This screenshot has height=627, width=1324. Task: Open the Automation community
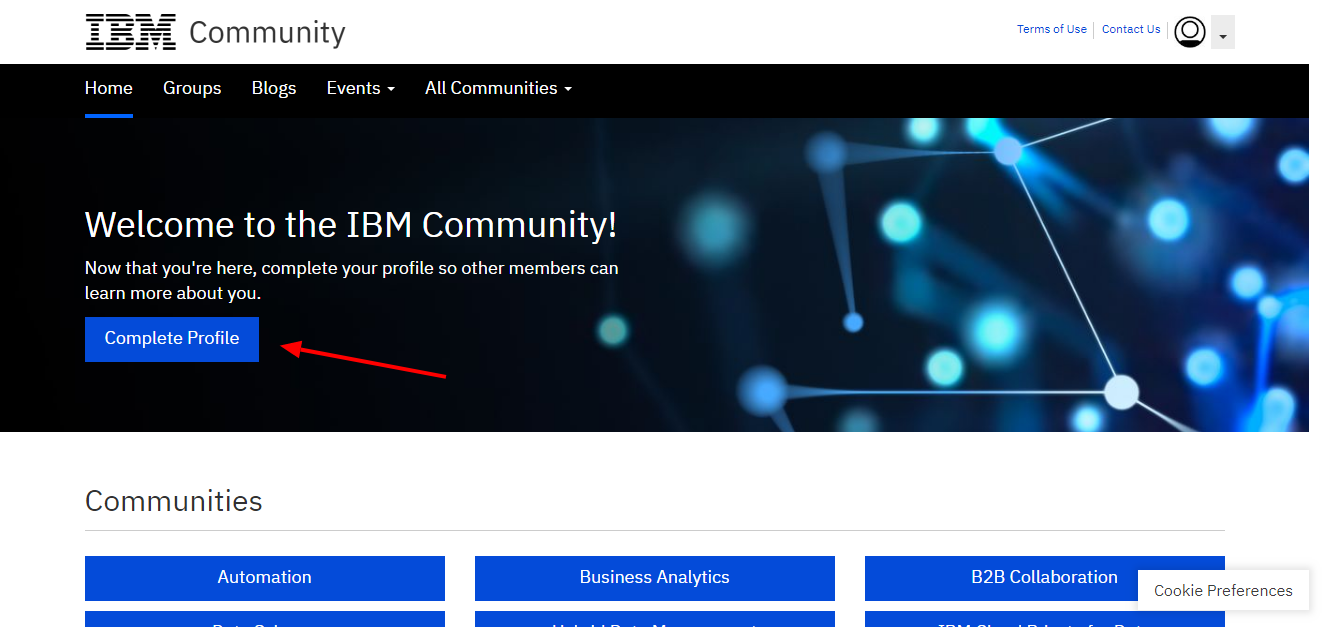[265, 578]
